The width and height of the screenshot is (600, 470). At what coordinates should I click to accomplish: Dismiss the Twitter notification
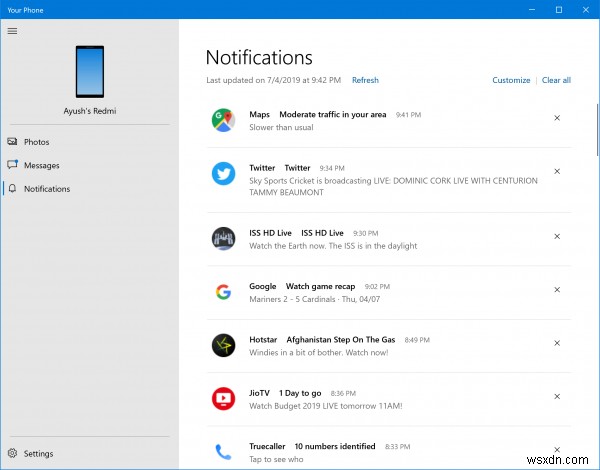[557, 171]
